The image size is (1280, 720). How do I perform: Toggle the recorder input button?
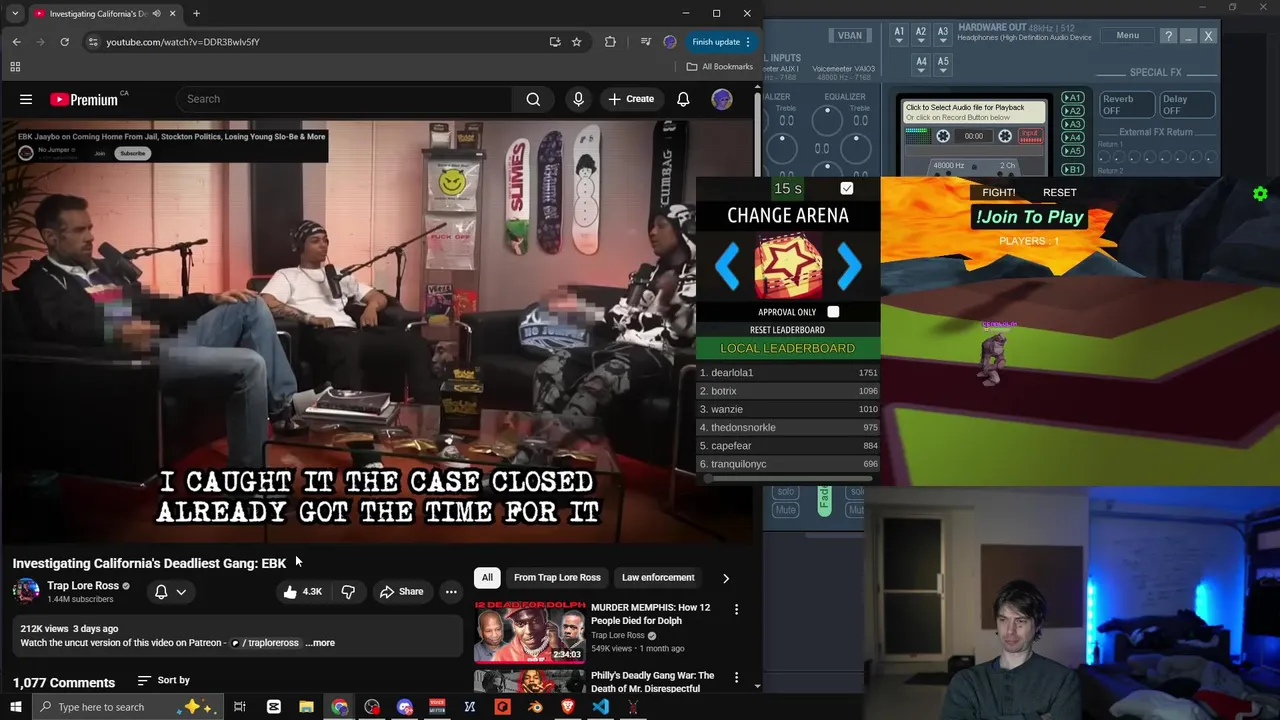[1030, 136]
